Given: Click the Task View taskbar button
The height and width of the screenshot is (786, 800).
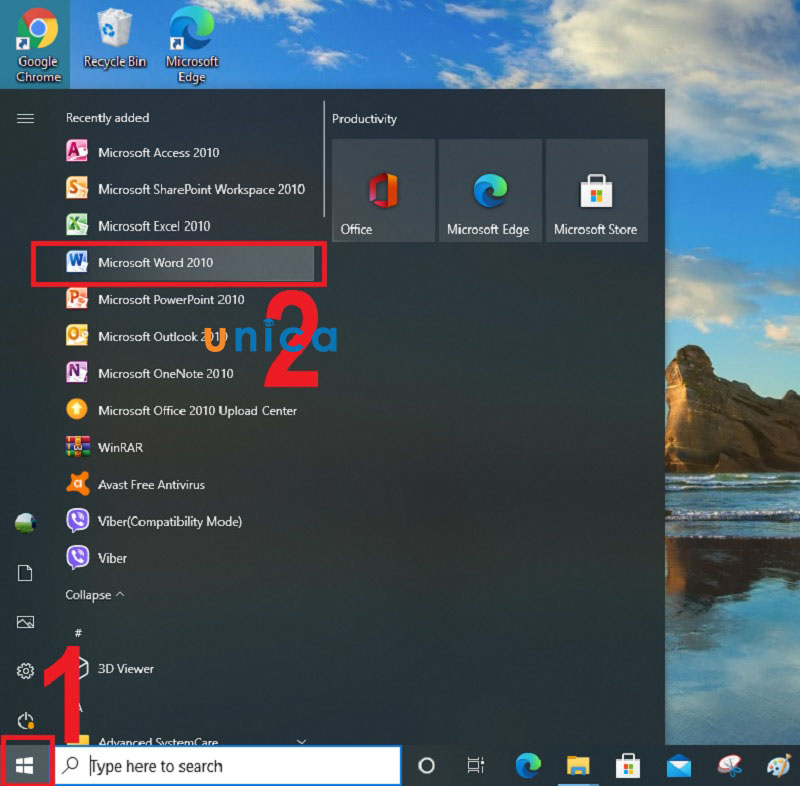Looking at the screenshot, I should coord(476,766).
